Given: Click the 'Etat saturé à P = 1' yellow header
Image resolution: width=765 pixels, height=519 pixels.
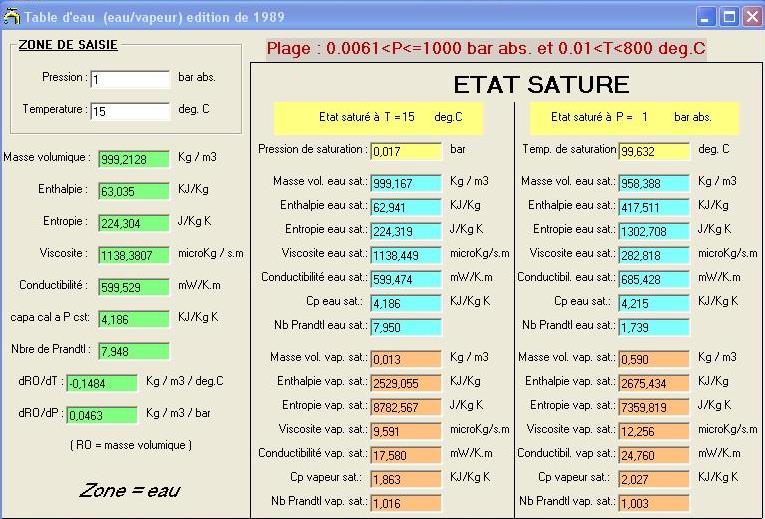Looking at the screenshot, I should [x=634, y=118].
